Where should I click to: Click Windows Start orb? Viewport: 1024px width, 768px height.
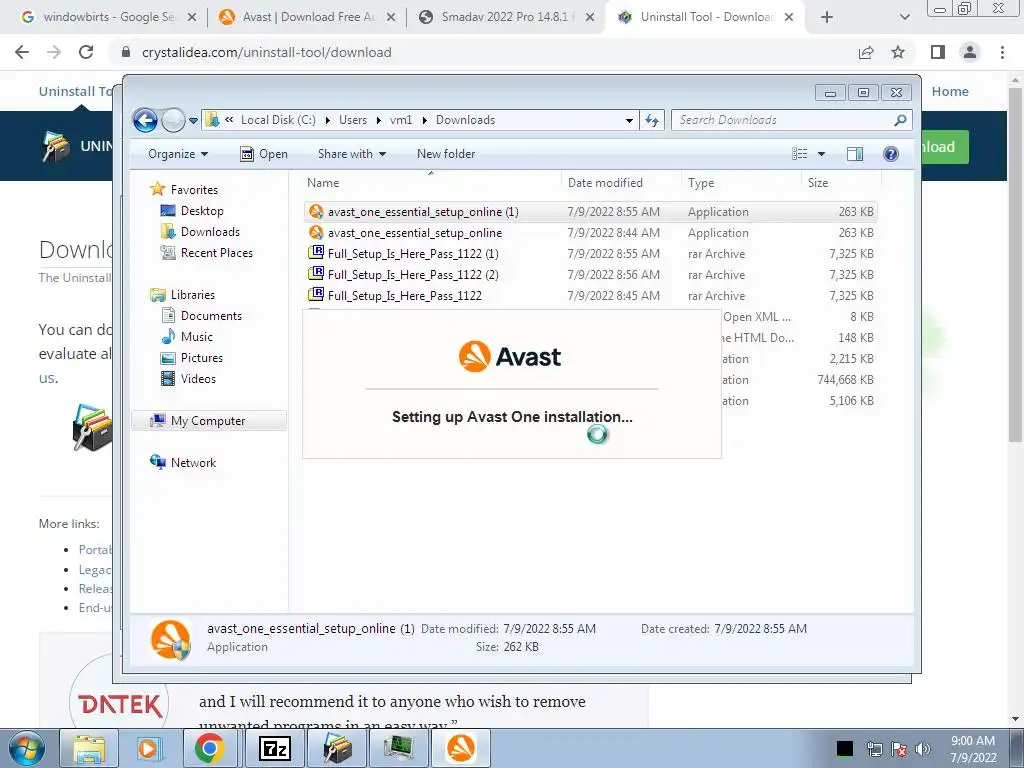point(26,748)
